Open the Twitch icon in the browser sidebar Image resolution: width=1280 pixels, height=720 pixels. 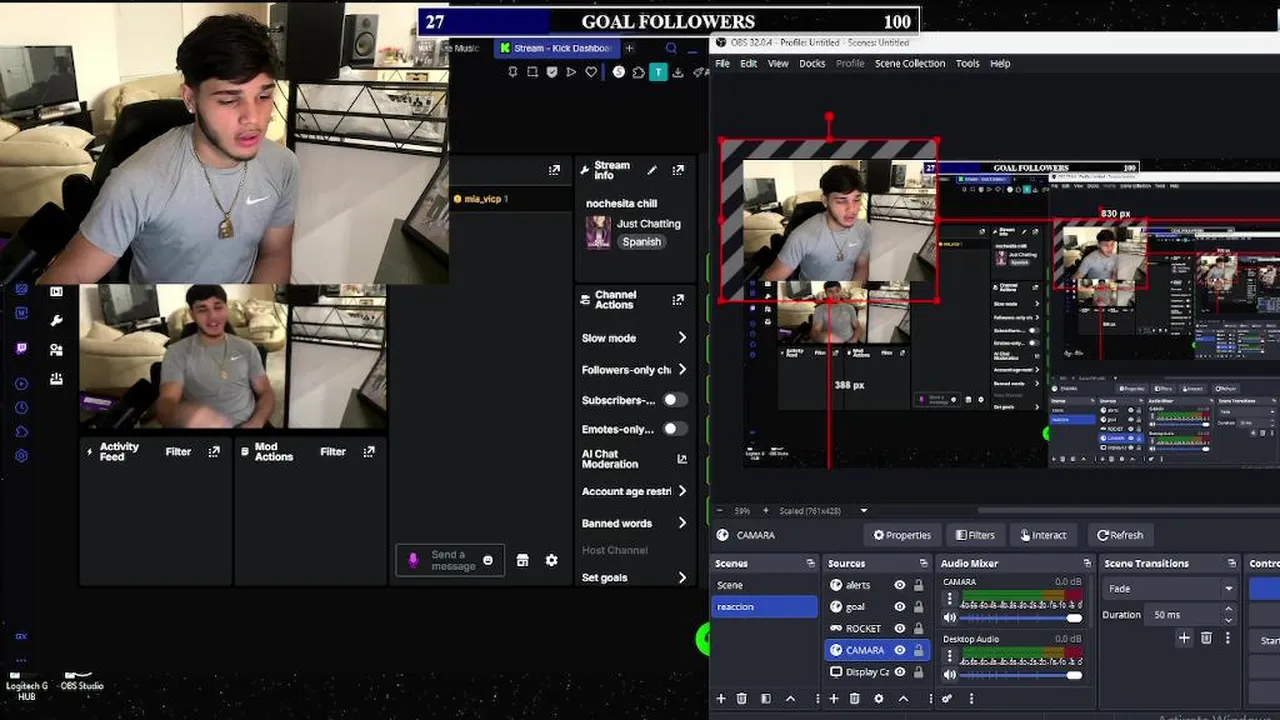[x=22, y=348]
